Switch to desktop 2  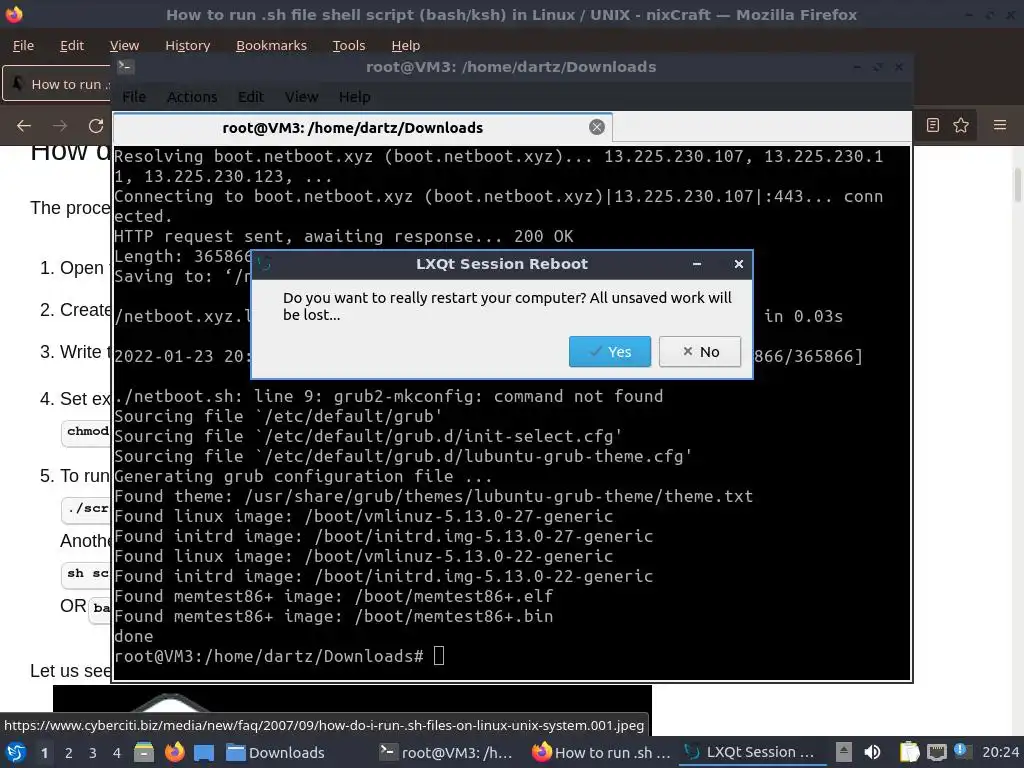[69, 753]
